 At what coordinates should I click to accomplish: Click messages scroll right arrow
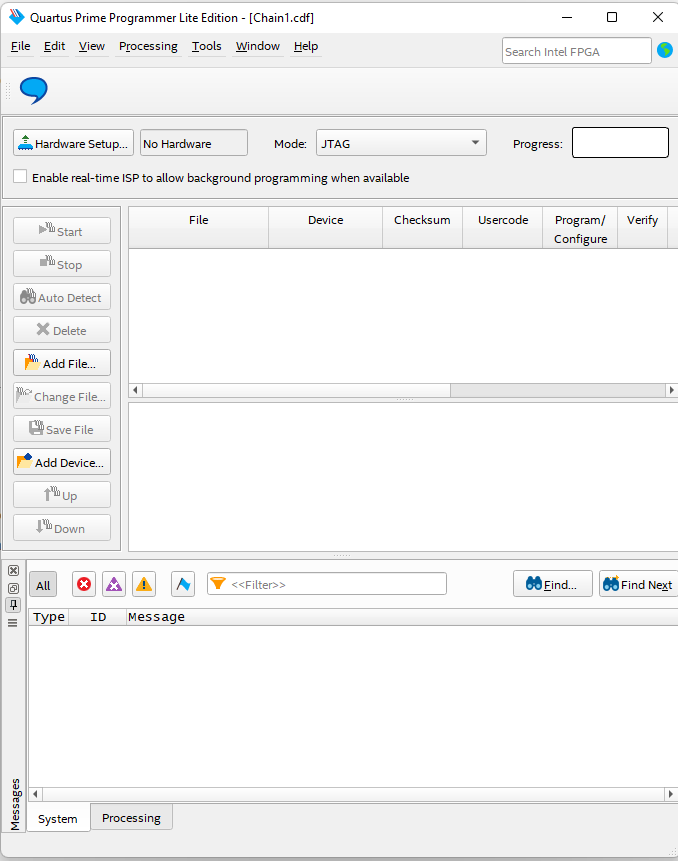pos(671,794)
